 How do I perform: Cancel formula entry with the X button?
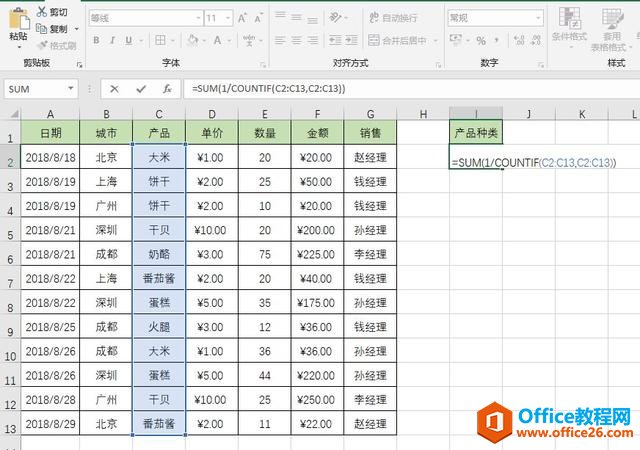pos(115,88)
